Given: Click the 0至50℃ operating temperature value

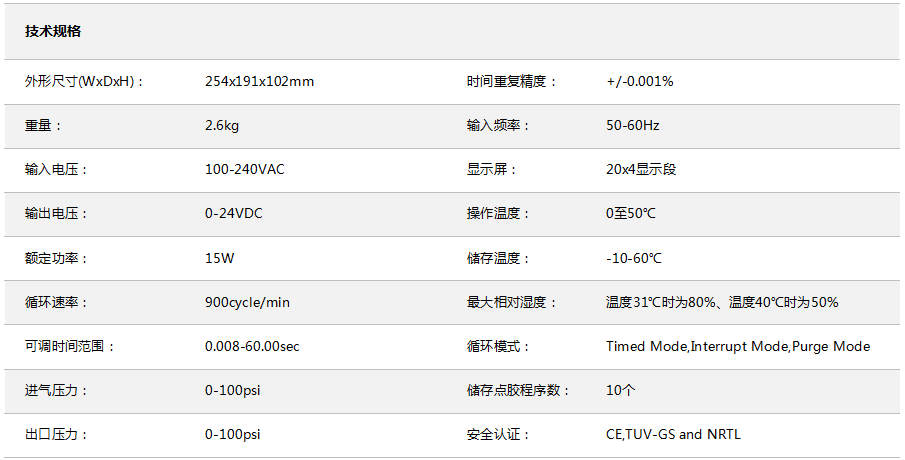Looking at the screenshot, I should click(631, 214).
